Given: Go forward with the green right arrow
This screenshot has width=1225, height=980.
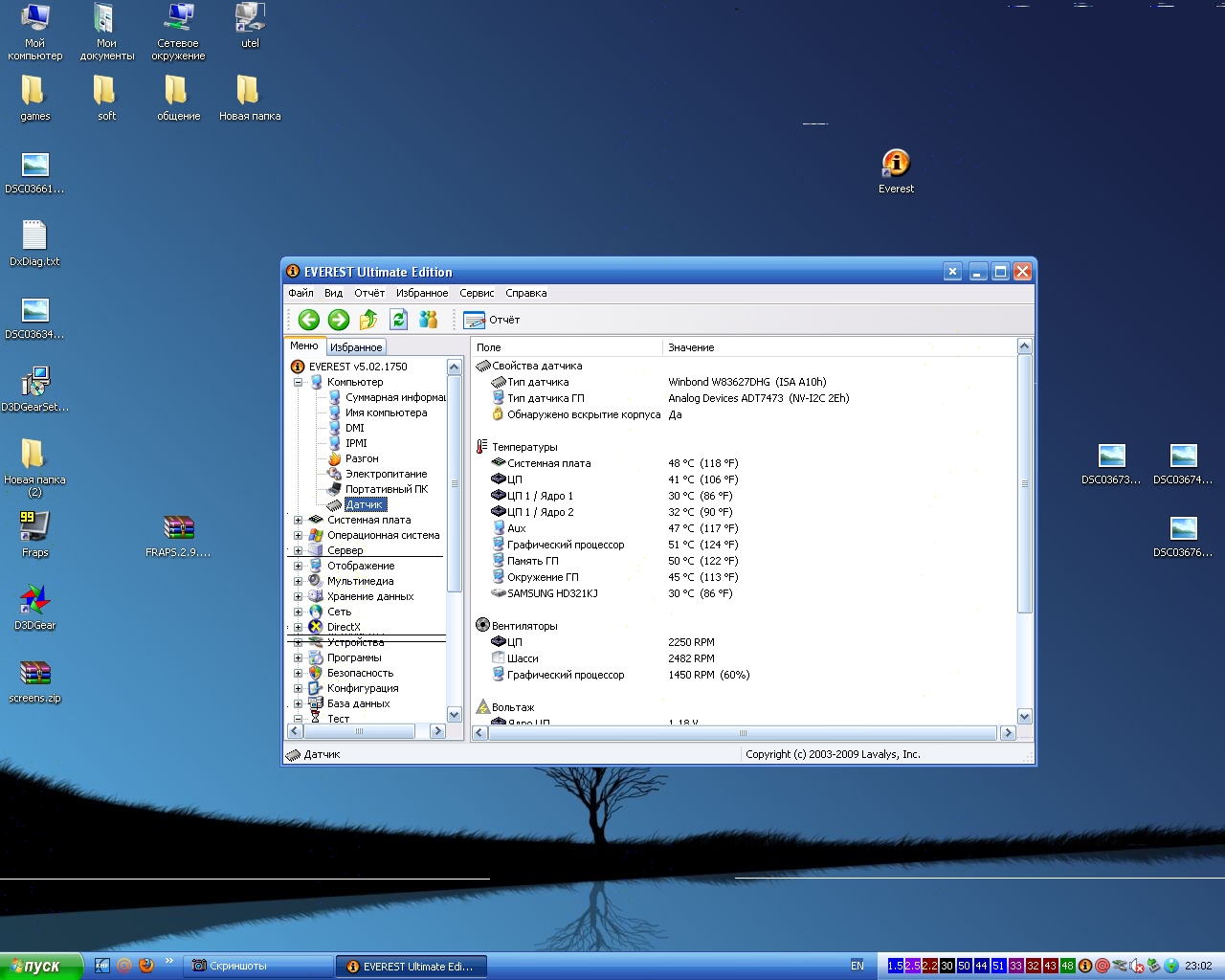Looking at the screenshot, I should tap(339, 320).
